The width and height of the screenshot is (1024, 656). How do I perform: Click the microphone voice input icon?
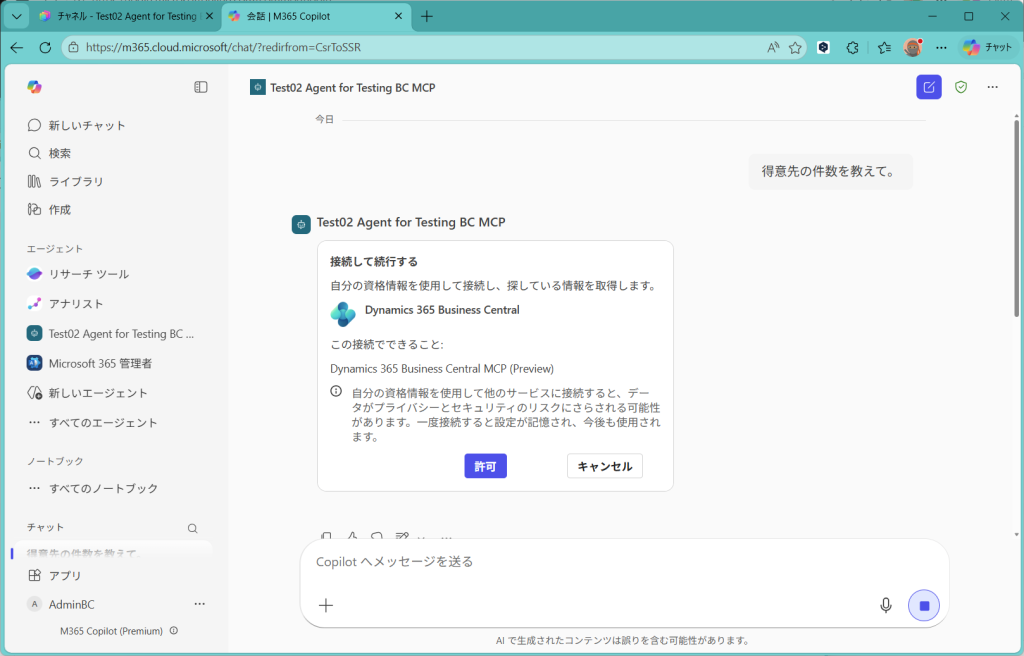tap(885, 605)
